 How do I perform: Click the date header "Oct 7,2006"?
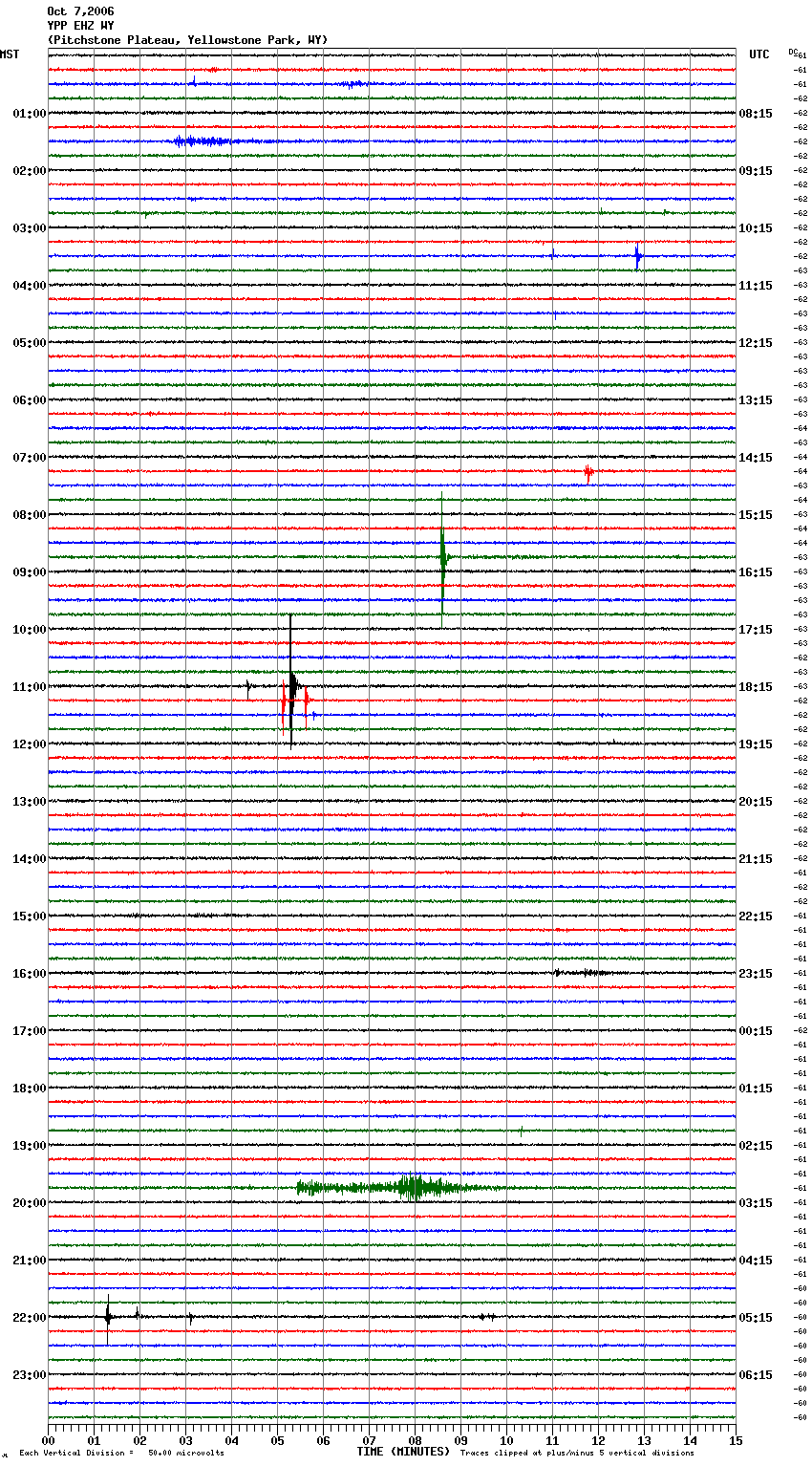(80, 11)
